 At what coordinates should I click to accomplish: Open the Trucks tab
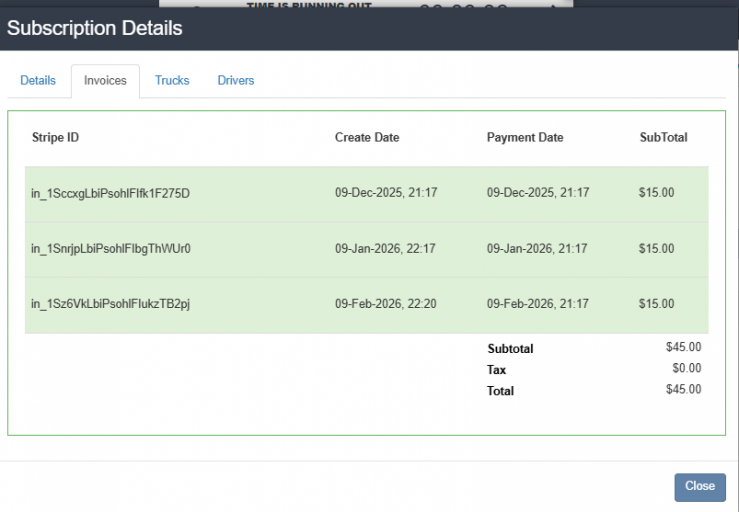172,81
